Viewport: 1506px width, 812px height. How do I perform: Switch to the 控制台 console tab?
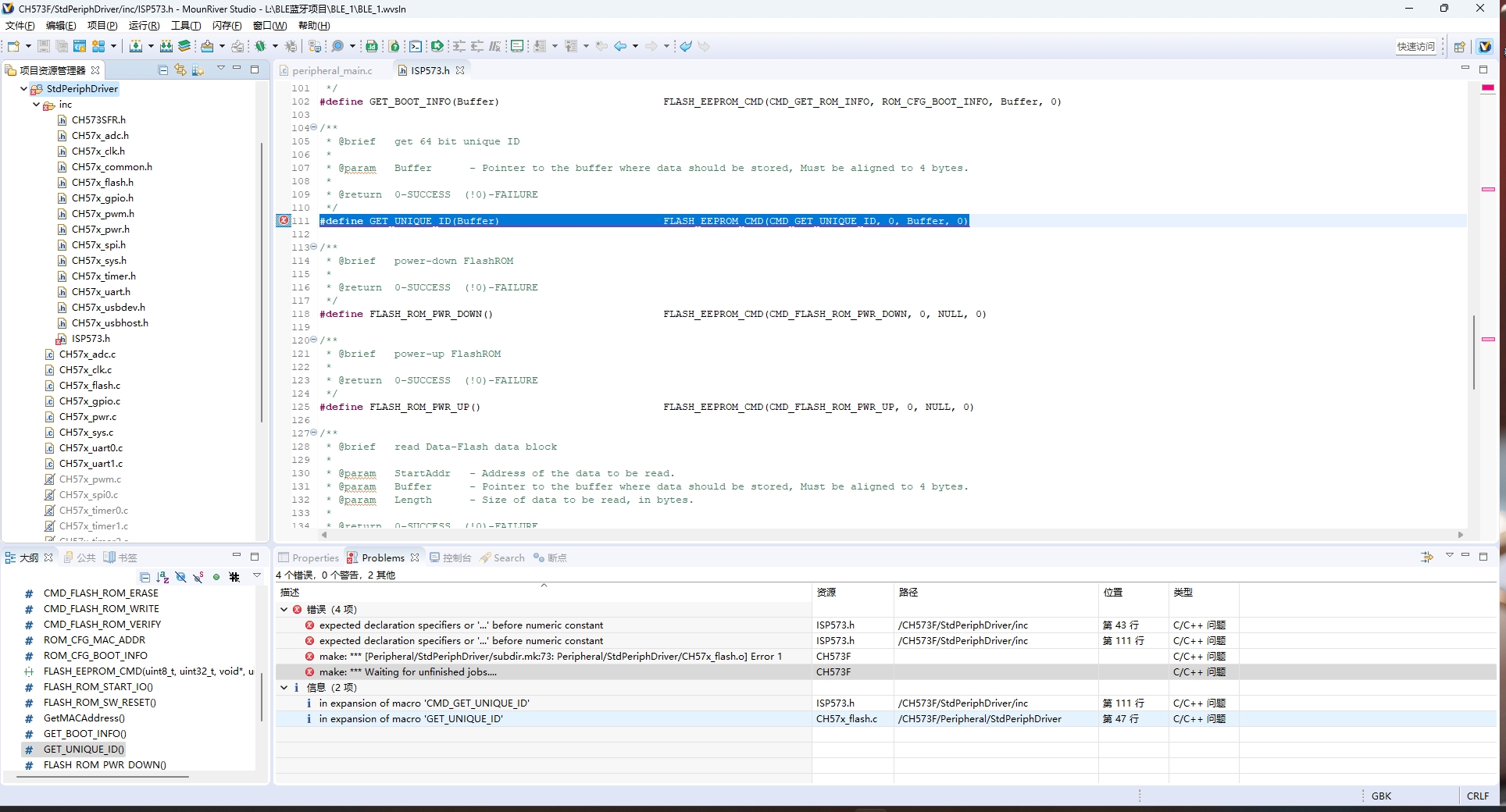[451, 557]
